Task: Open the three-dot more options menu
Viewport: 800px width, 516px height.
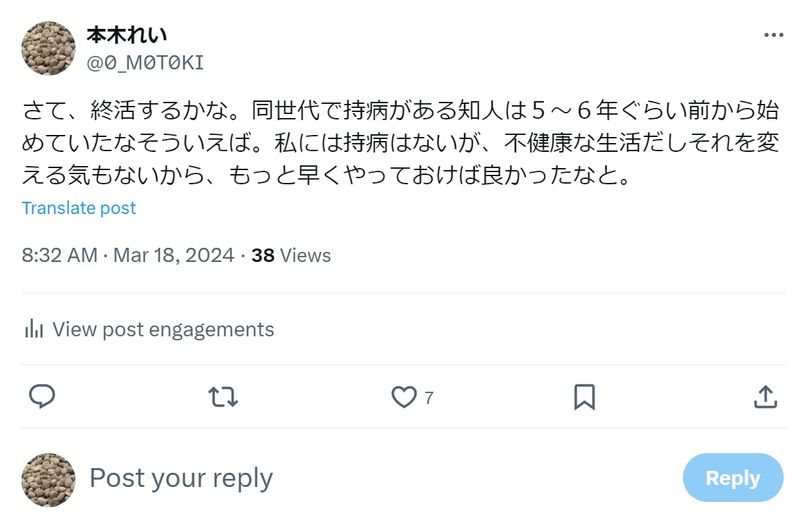Action: pos(773,35)
